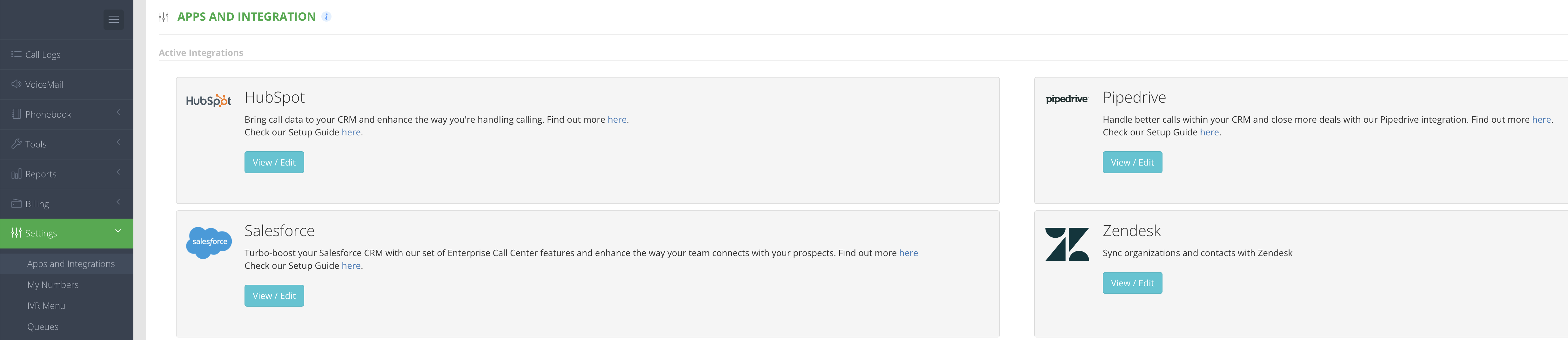
Task: Click the Phonebook book icon
Action: pos(17,114)
